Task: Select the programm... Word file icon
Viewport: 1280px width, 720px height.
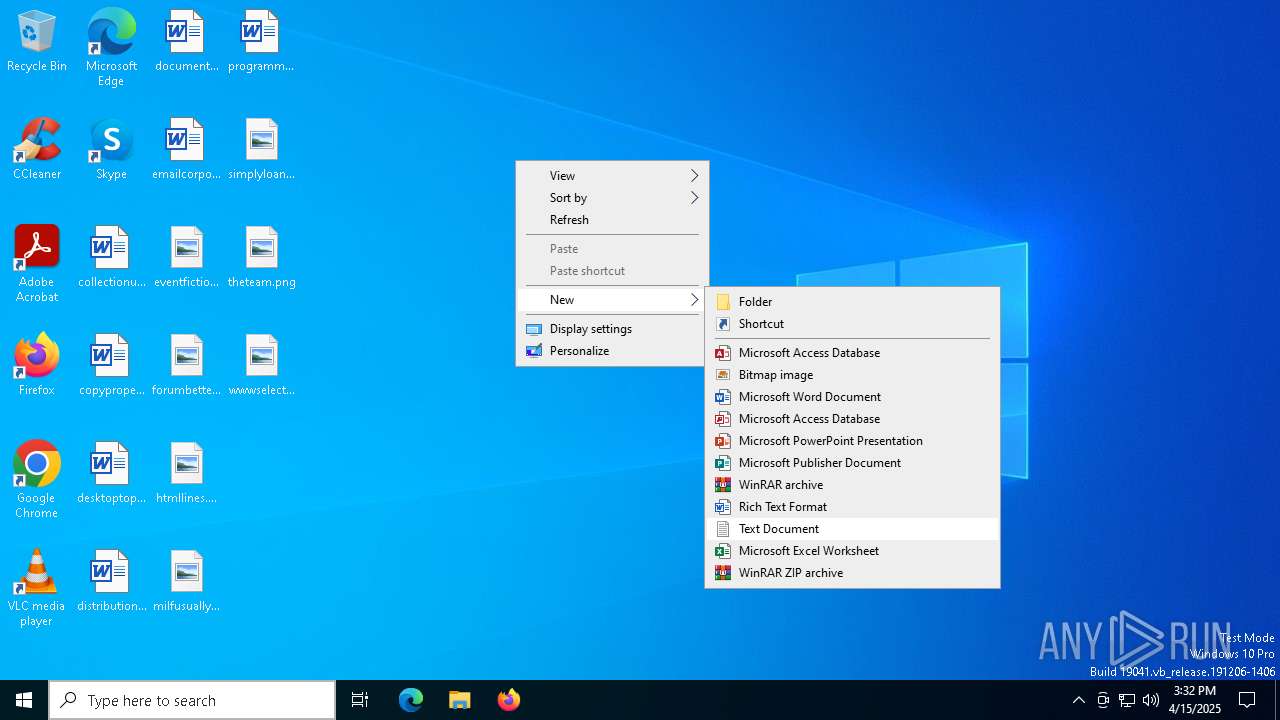Action: (x=261, y=42)
